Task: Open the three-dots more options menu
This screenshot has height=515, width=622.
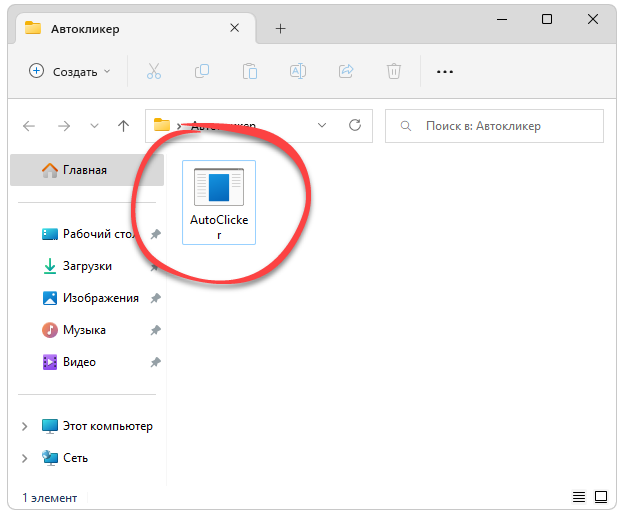Action: pos(445,71)
